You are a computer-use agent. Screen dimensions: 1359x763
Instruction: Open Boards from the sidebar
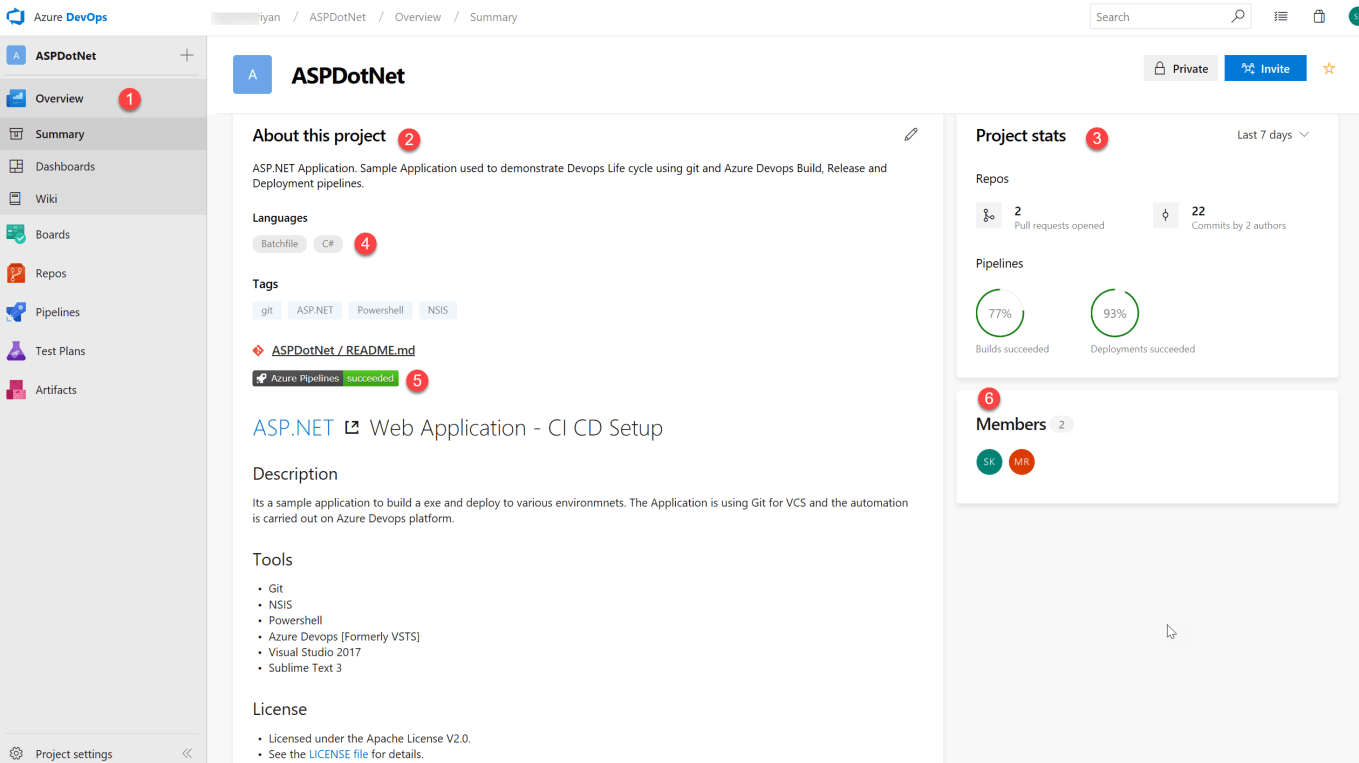coord(52,235)
